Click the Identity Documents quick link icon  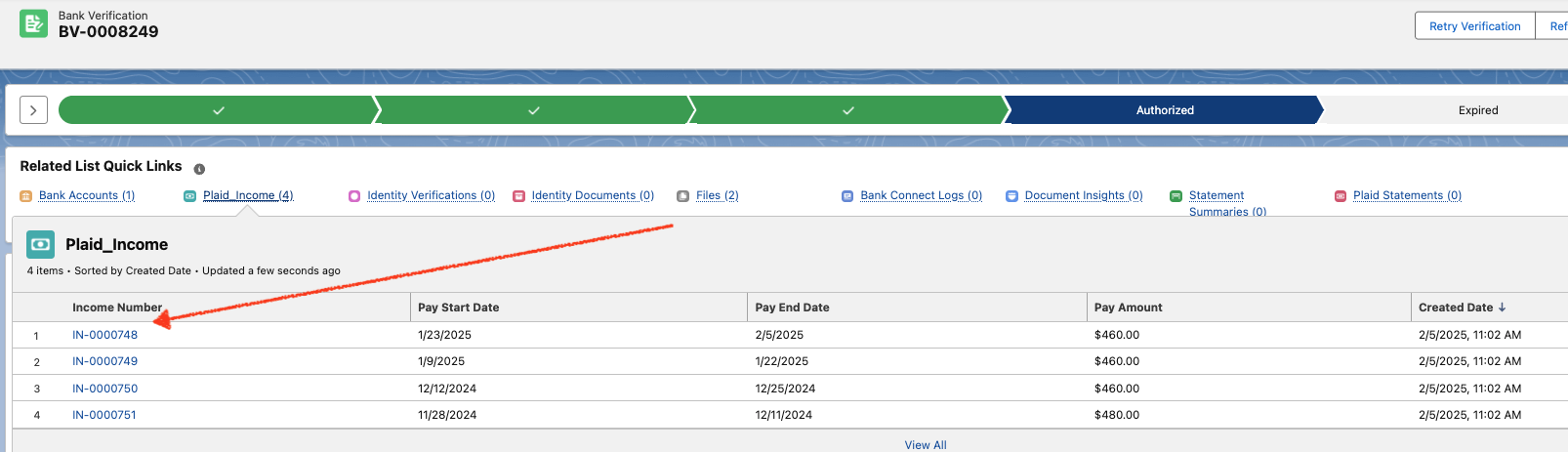tap(519, 196)
